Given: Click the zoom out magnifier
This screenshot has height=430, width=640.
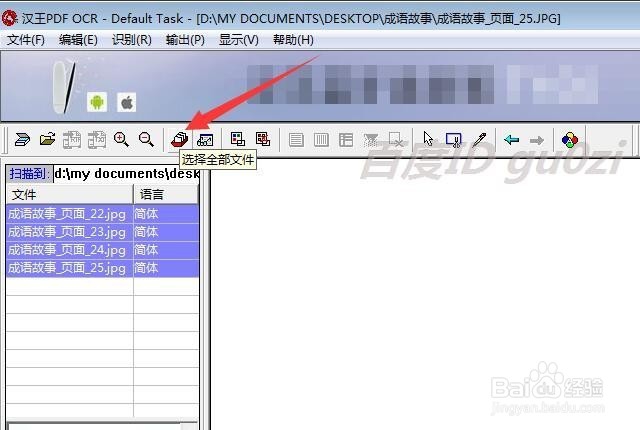Looking at the screenshot, I should click(146, 140).
